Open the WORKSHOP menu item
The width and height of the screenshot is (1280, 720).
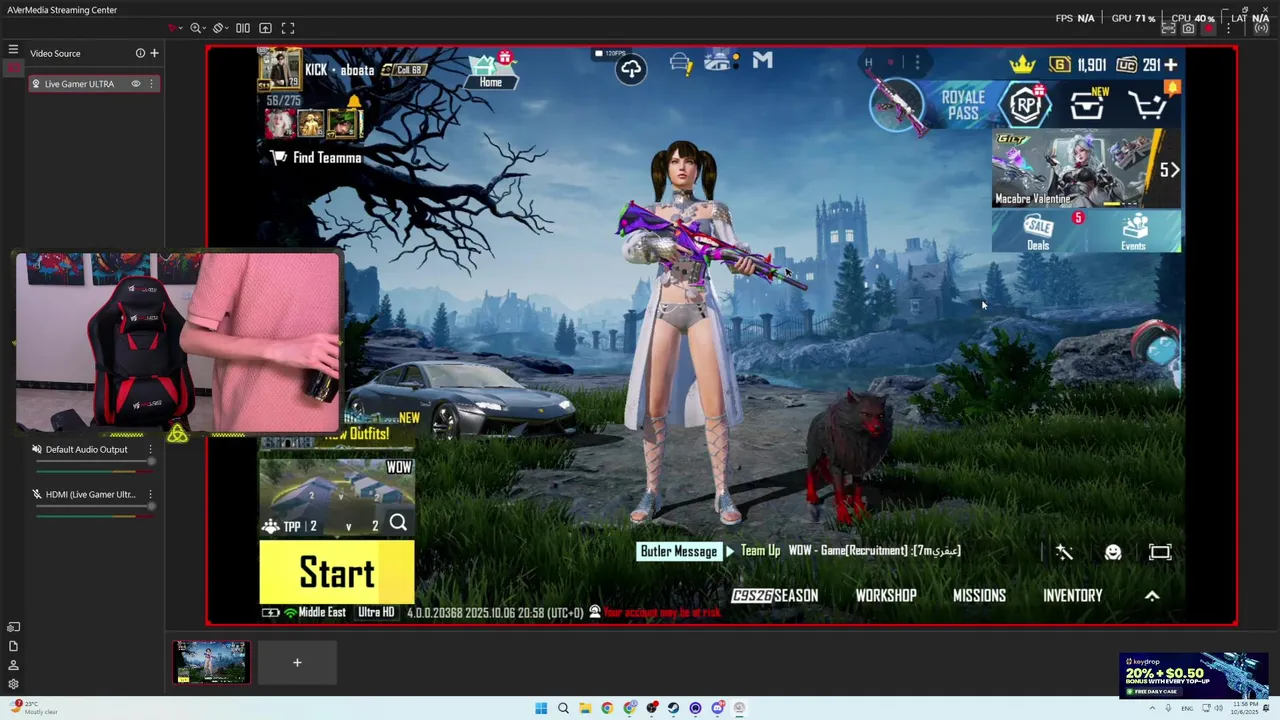click(x=886, y=596)
